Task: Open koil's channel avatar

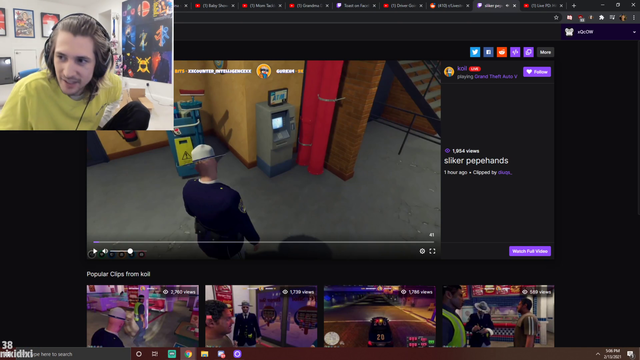Action: (x=449, y=72)
